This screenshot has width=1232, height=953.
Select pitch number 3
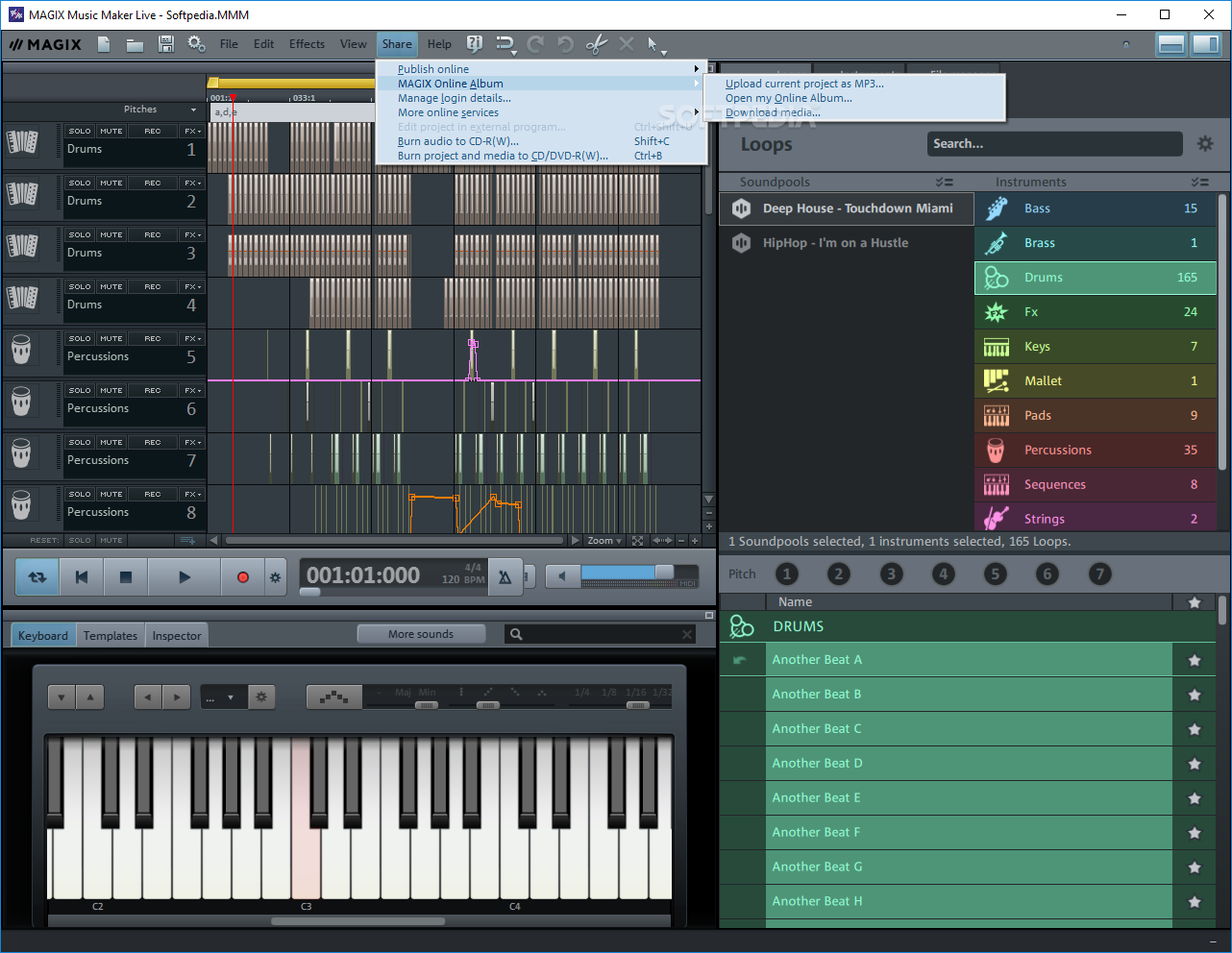(891, 574)
